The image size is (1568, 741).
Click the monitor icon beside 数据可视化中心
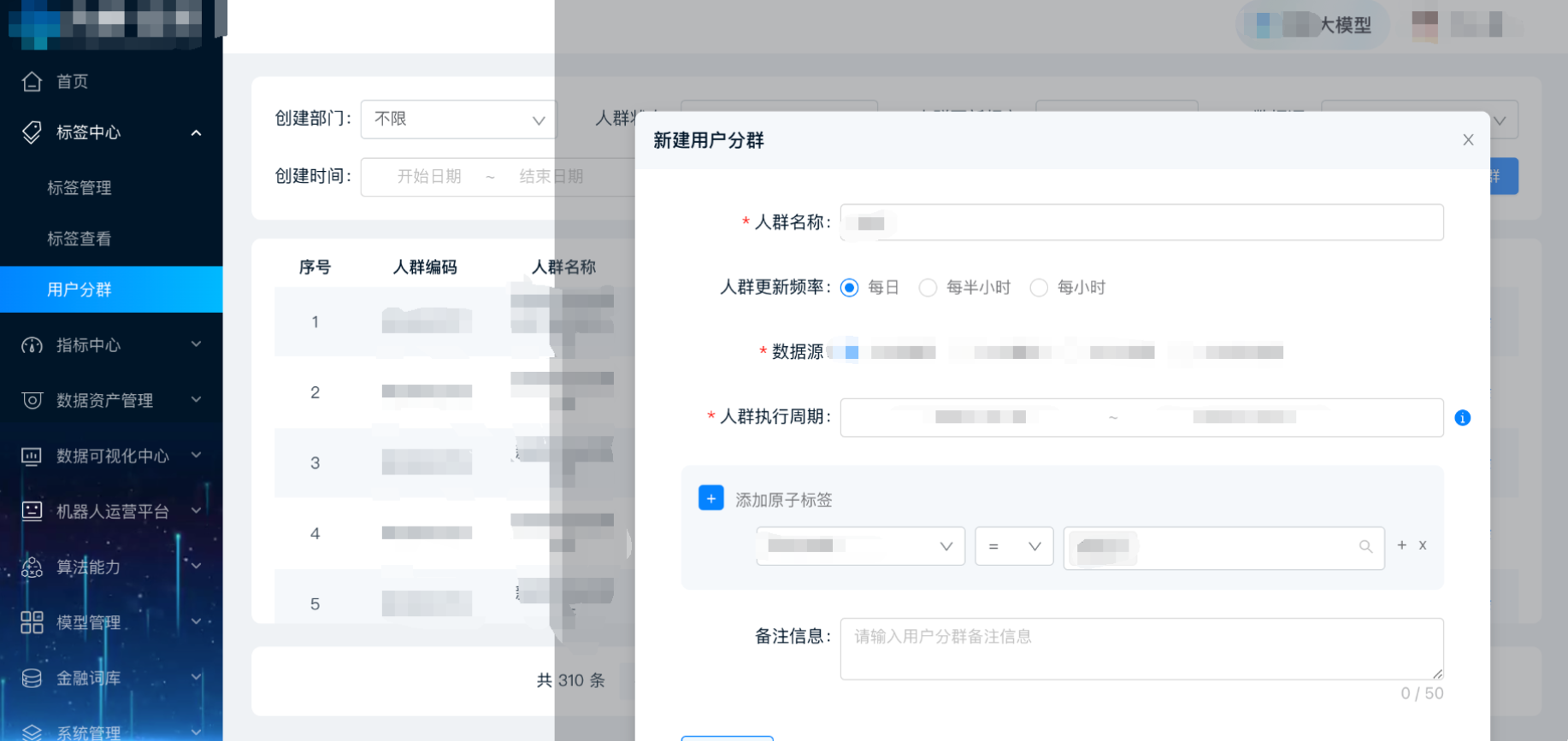tap(32, 456)
